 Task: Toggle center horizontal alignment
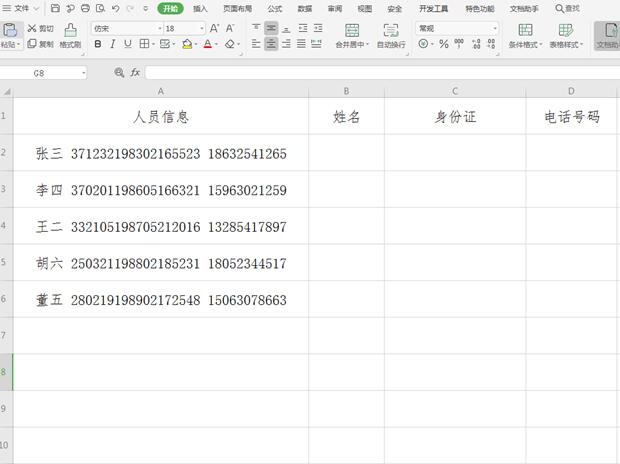[x=271, y=44]
